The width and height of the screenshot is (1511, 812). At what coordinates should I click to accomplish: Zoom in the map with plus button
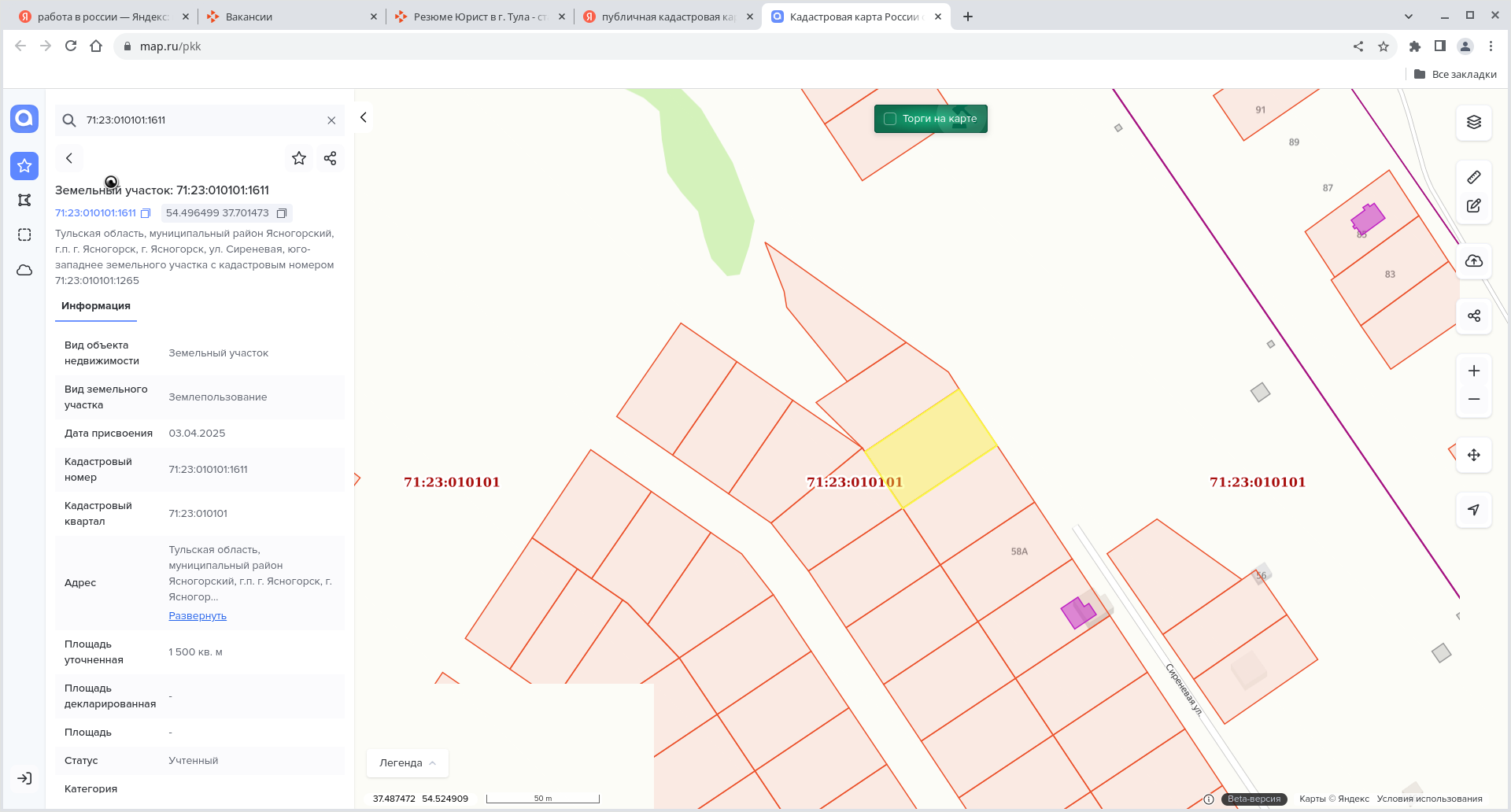[1473, 371]
